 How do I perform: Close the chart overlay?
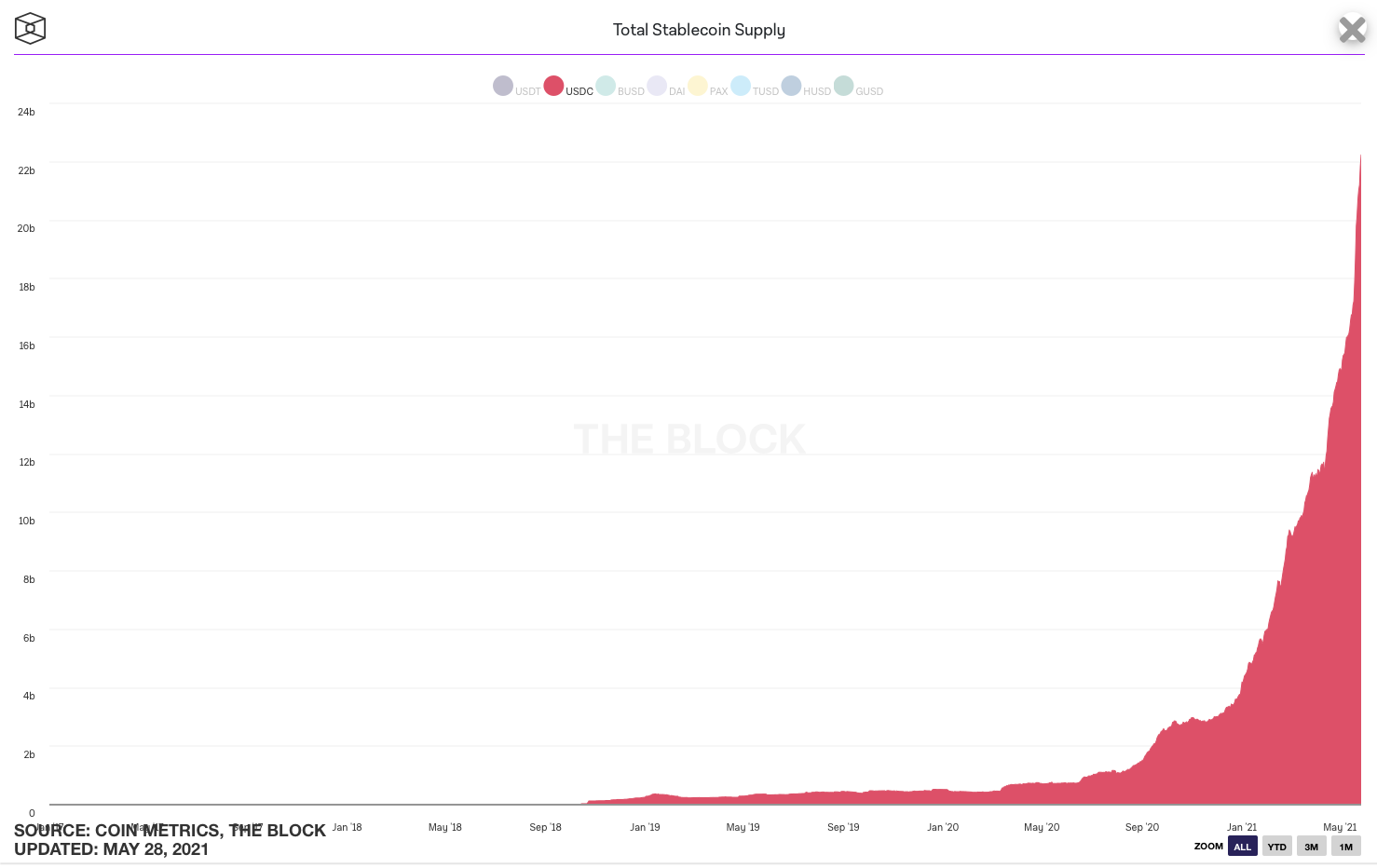(x=1352, y=30)
